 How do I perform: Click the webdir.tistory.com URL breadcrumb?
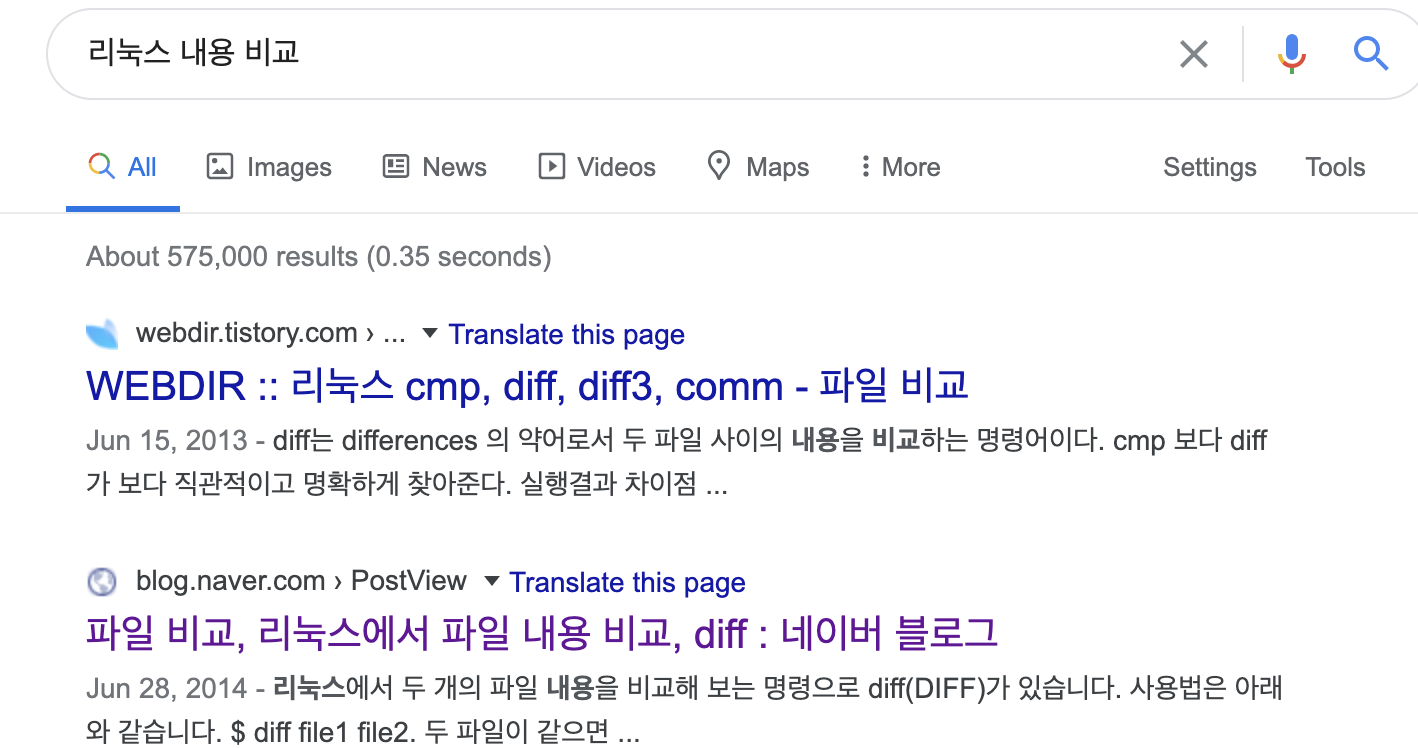(x=271, y=333)
